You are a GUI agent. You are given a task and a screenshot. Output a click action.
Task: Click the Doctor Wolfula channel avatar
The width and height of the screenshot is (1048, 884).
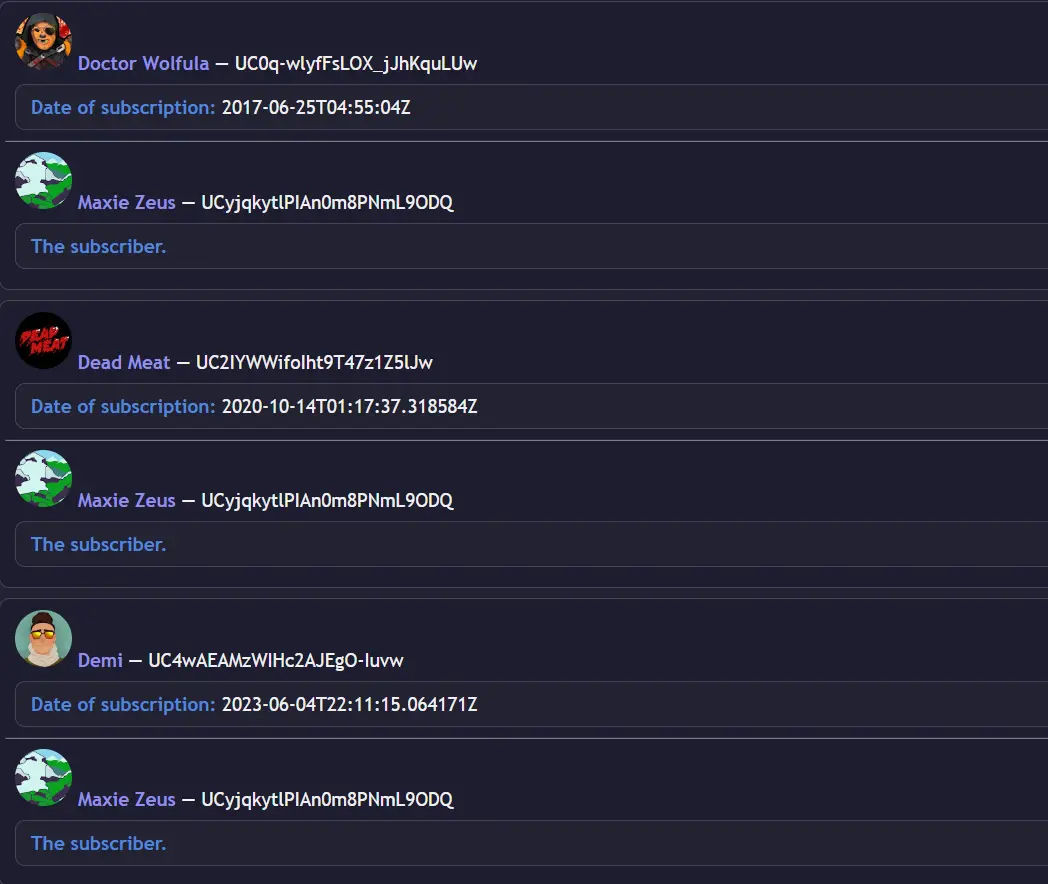click(x=43, y=41)
